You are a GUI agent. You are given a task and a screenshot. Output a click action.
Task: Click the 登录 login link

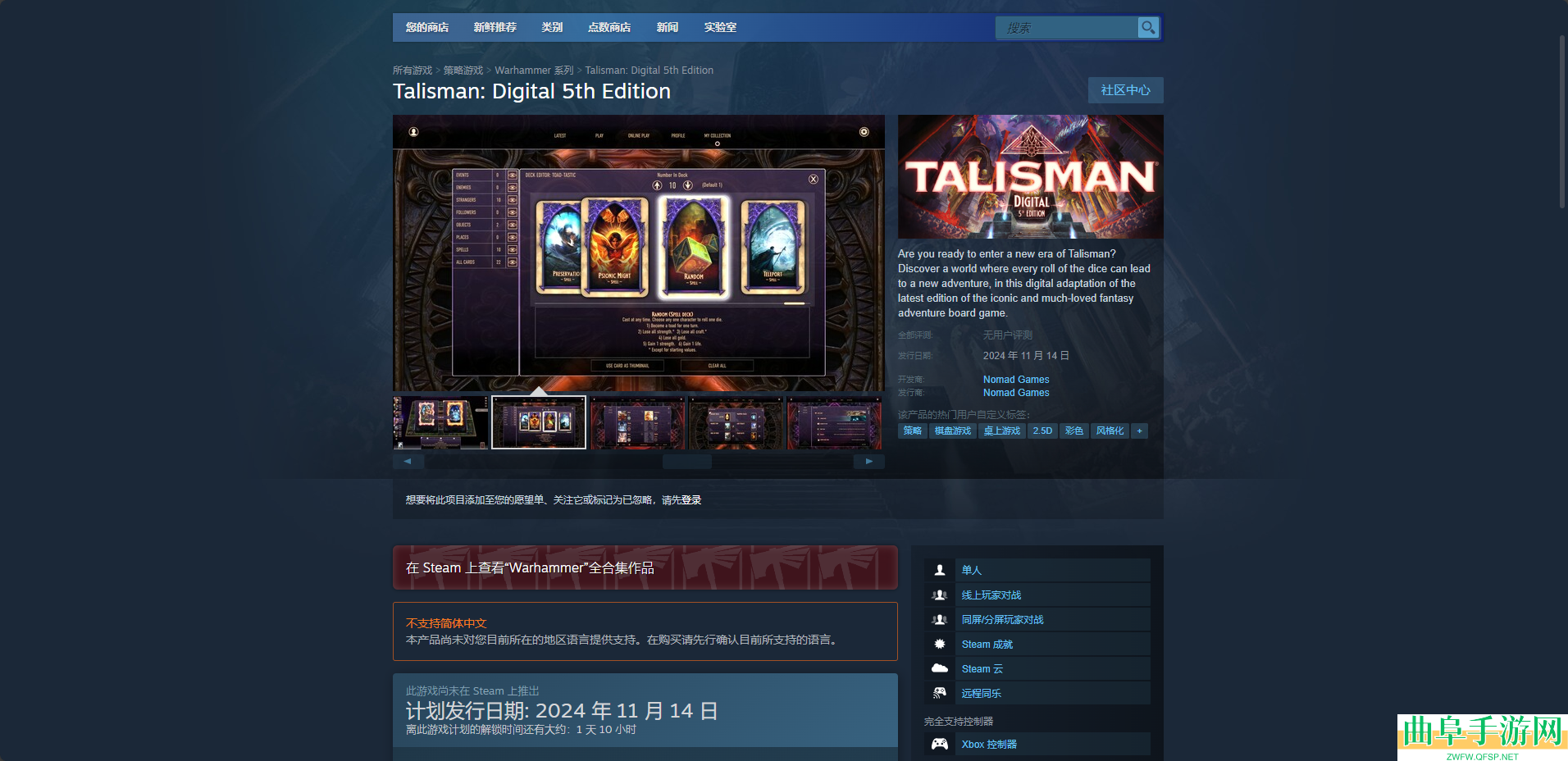point(691,500)
